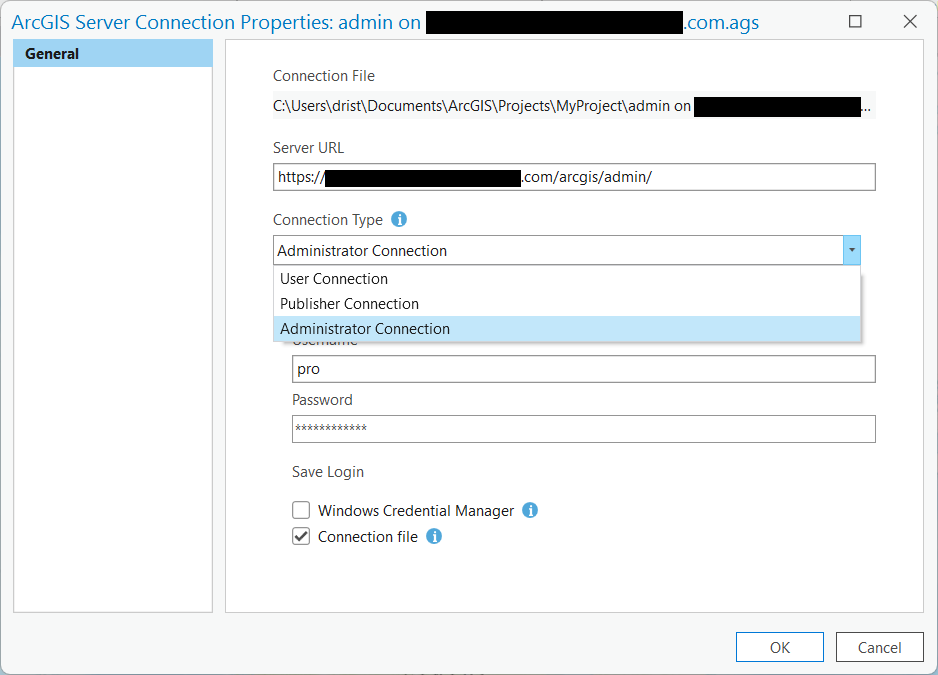Focus the Username field containing pro
Viewport: 938px width, 675px height.
tap(583, 369)
